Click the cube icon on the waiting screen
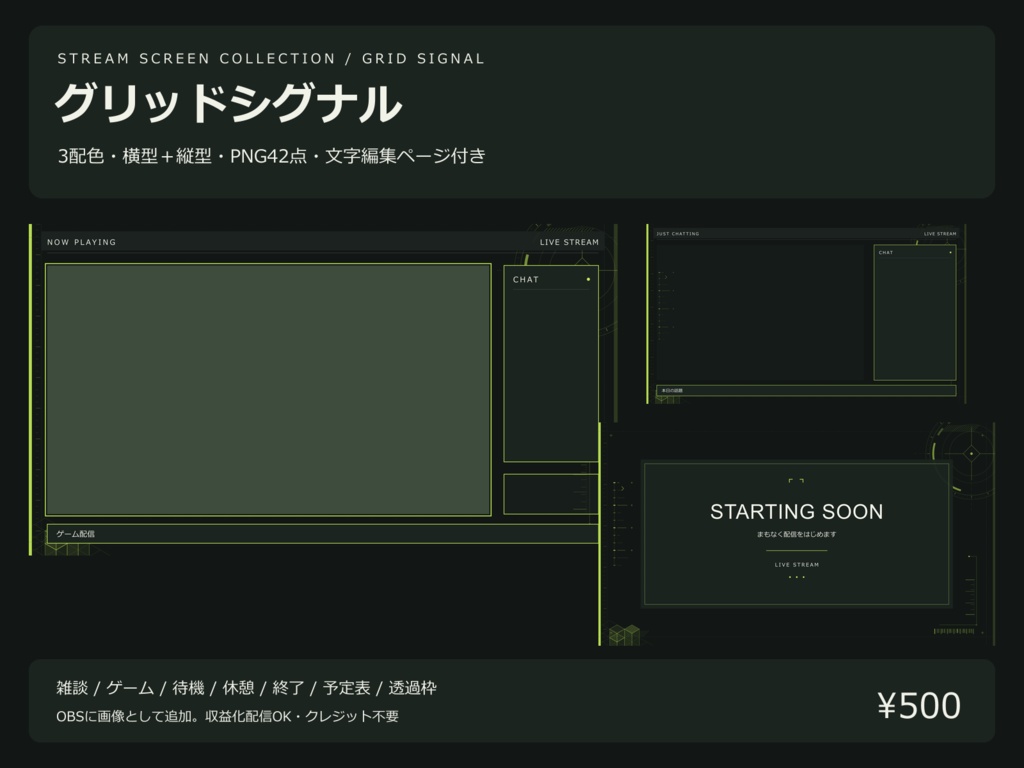 (x=624, y=635)
